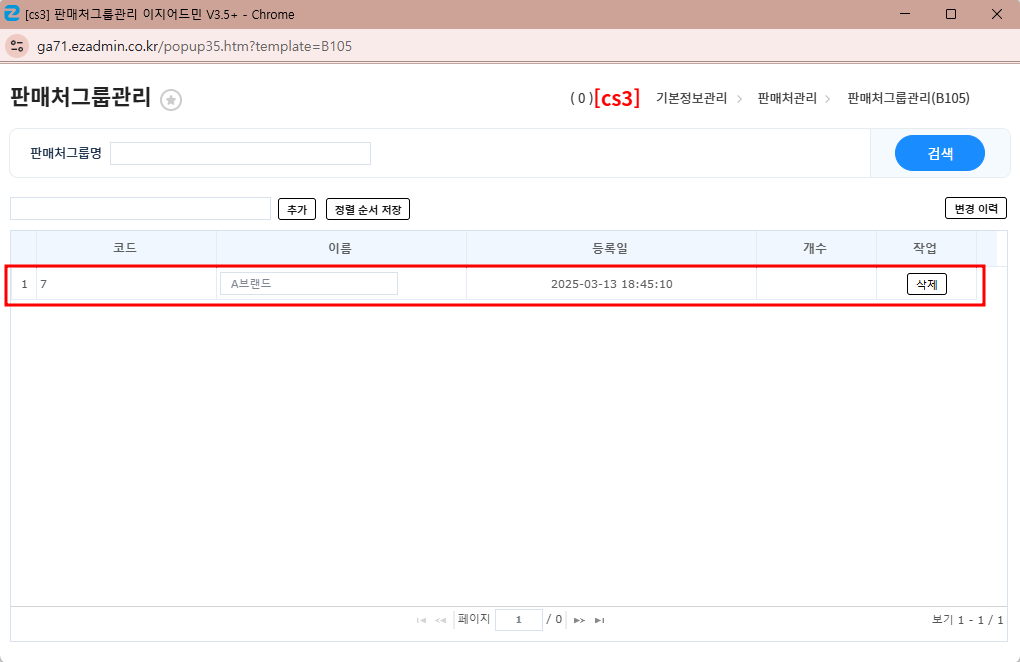Save sort order with 정렬 순서 저장
Viewport: 1020px width, 662px height.
pos(368,209)
